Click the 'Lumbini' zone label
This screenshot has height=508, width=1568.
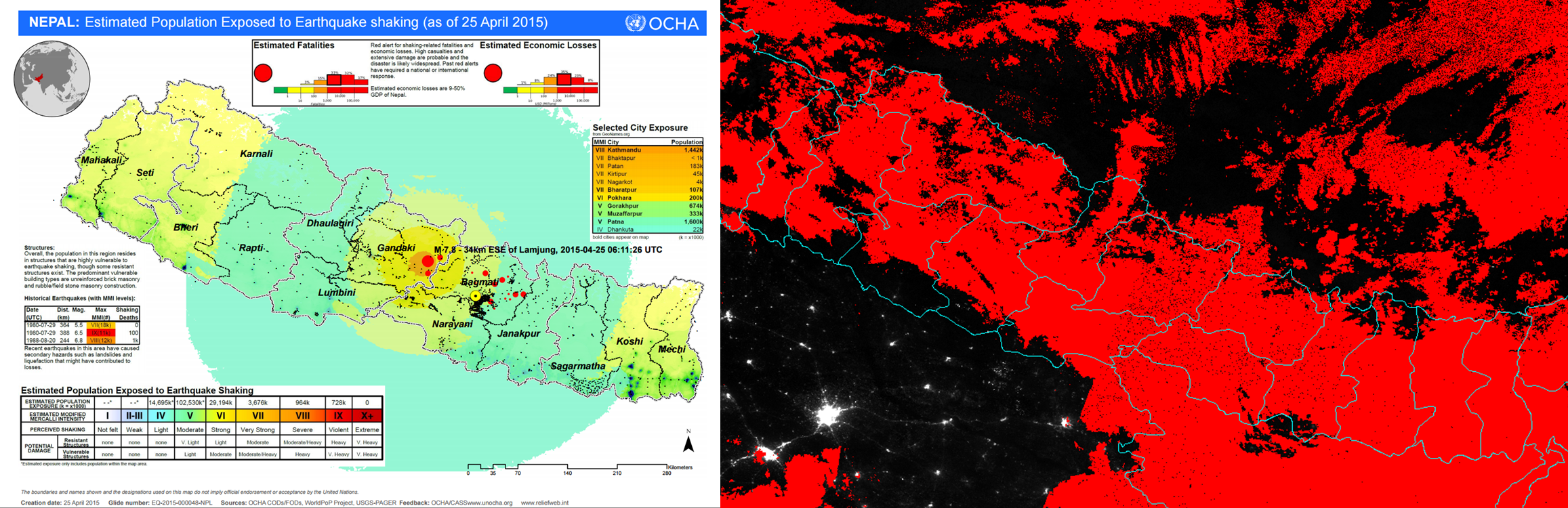pyautogui.click(x=337, y=293)
